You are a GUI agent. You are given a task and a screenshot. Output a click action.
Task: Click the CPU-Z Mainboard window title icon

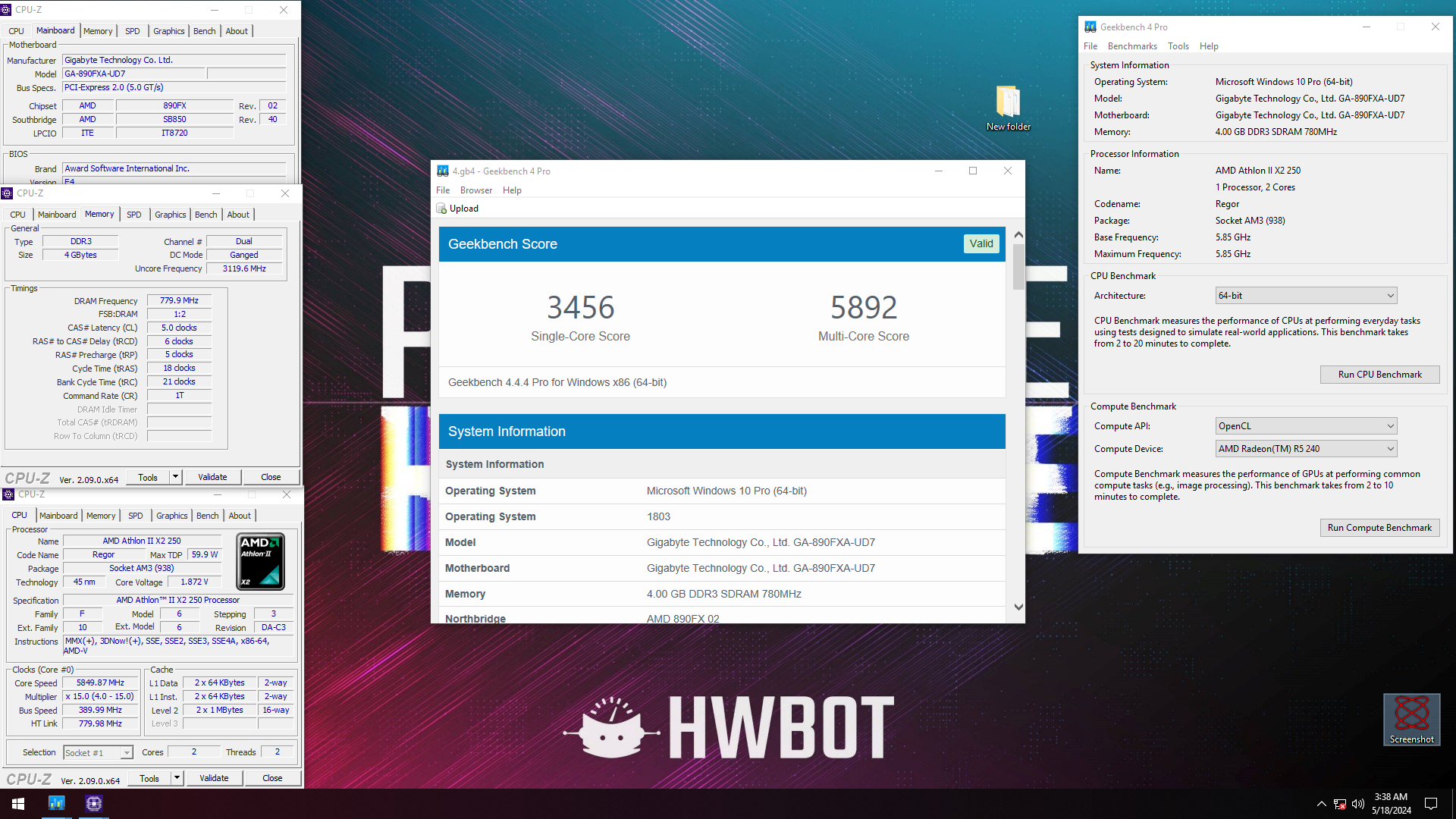pos(5,10)
